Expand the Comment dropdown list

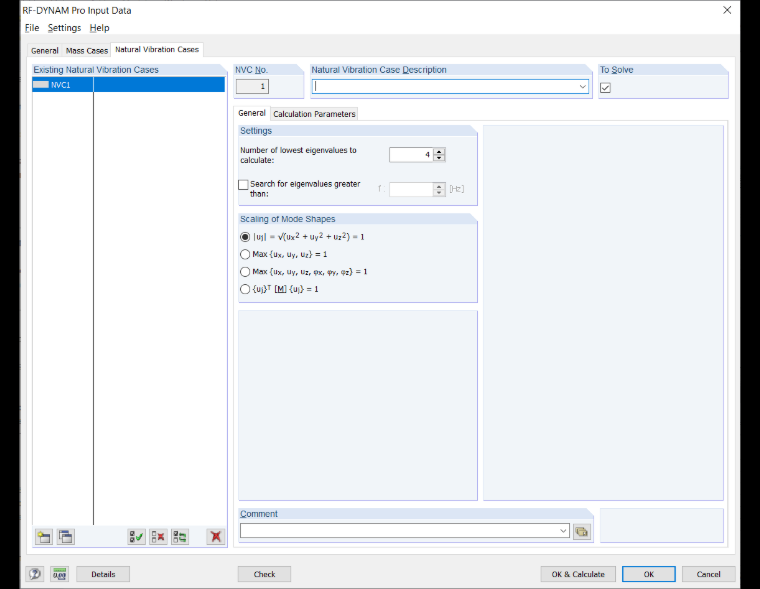click(x=563, y=531)
